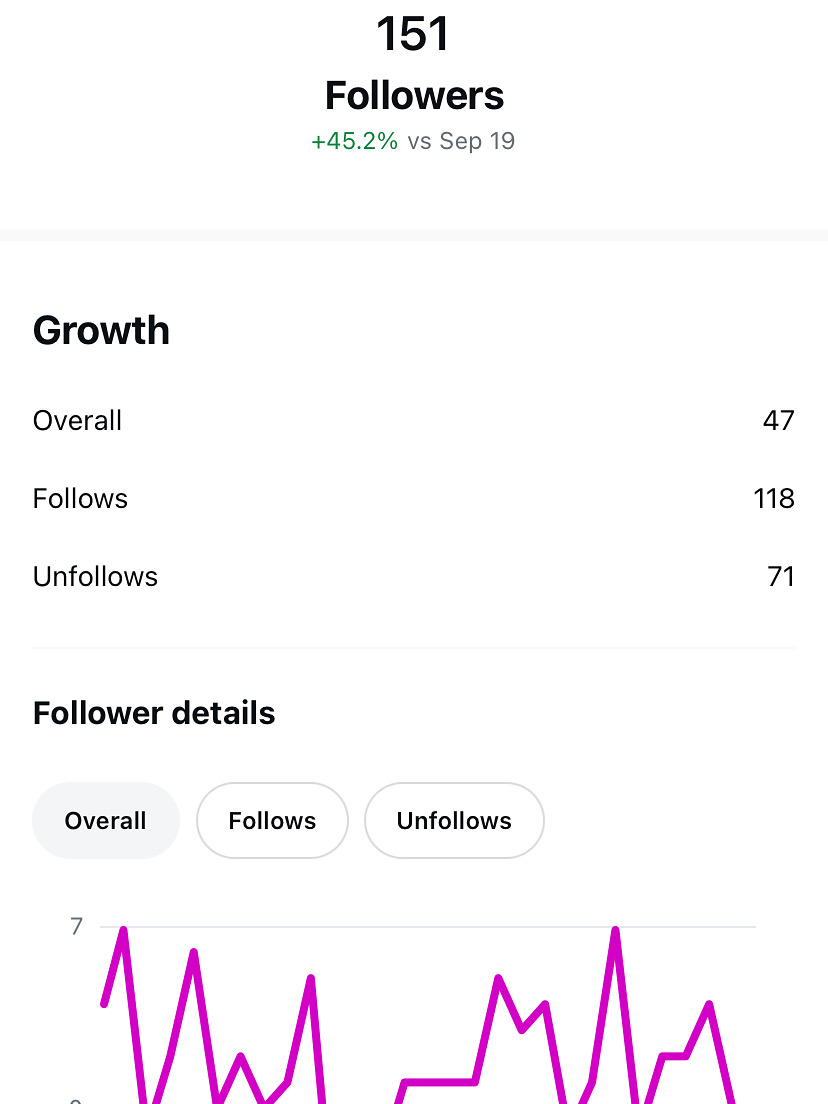This screenshot has width=828, height=1104.
Task: Tap the Follows count 118
Action: tap(774, 499)
